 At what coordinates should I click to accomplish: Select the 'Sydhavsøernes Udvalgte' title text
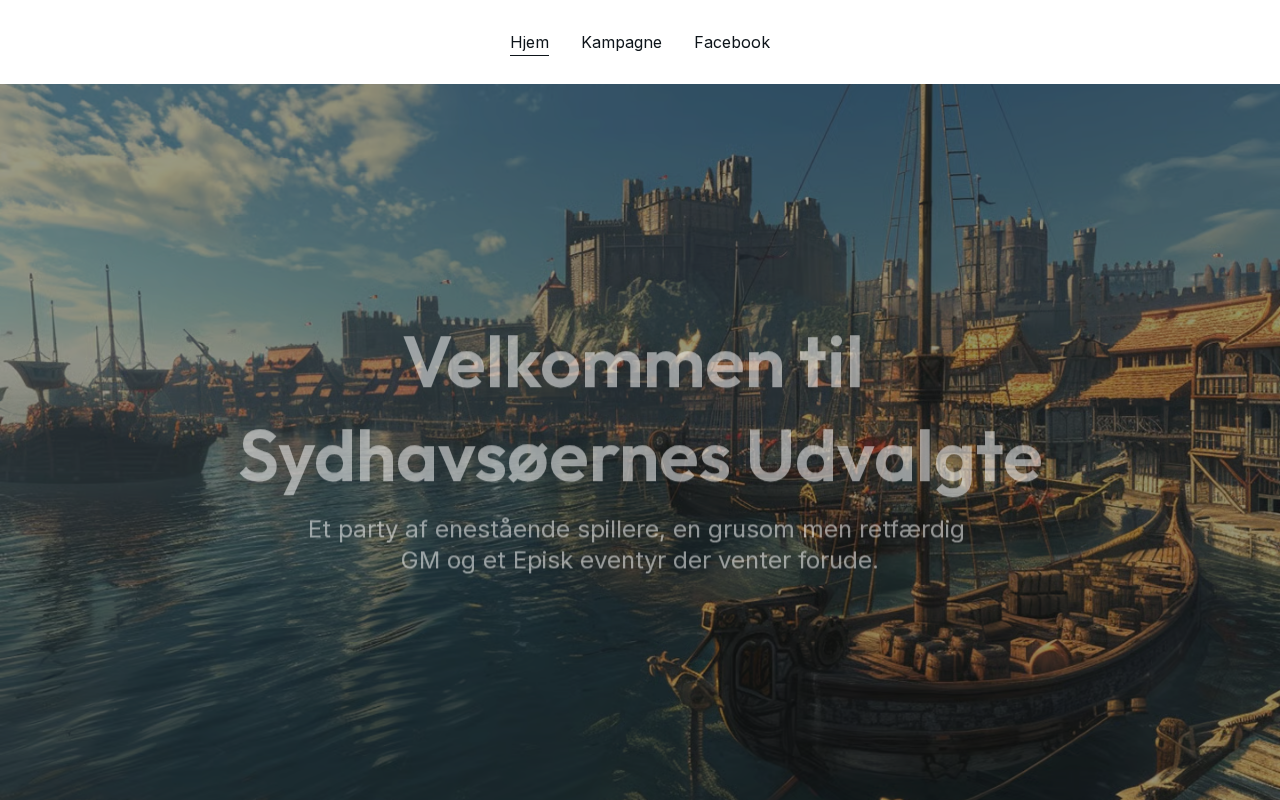640,458
